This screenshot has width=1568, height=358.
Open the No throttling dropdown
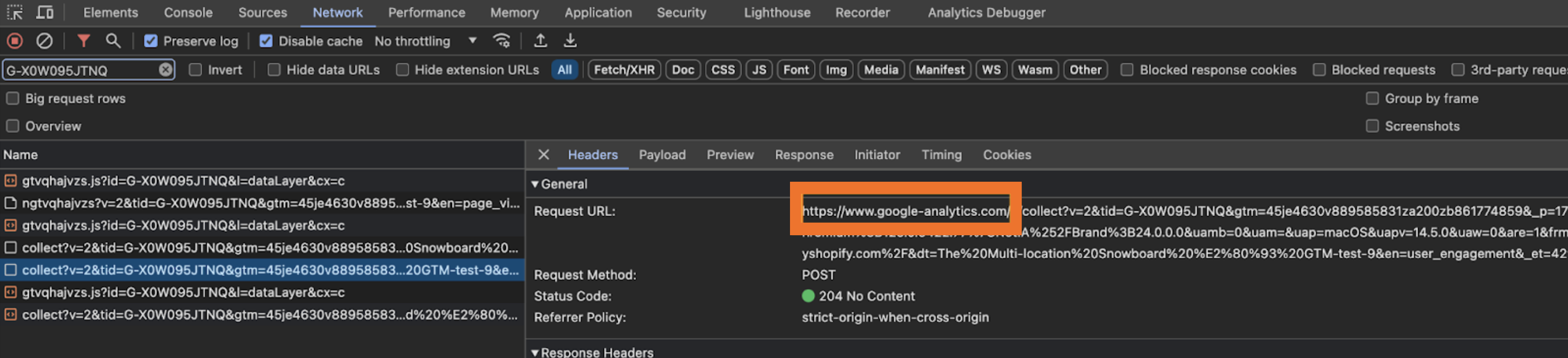[425, 41]
